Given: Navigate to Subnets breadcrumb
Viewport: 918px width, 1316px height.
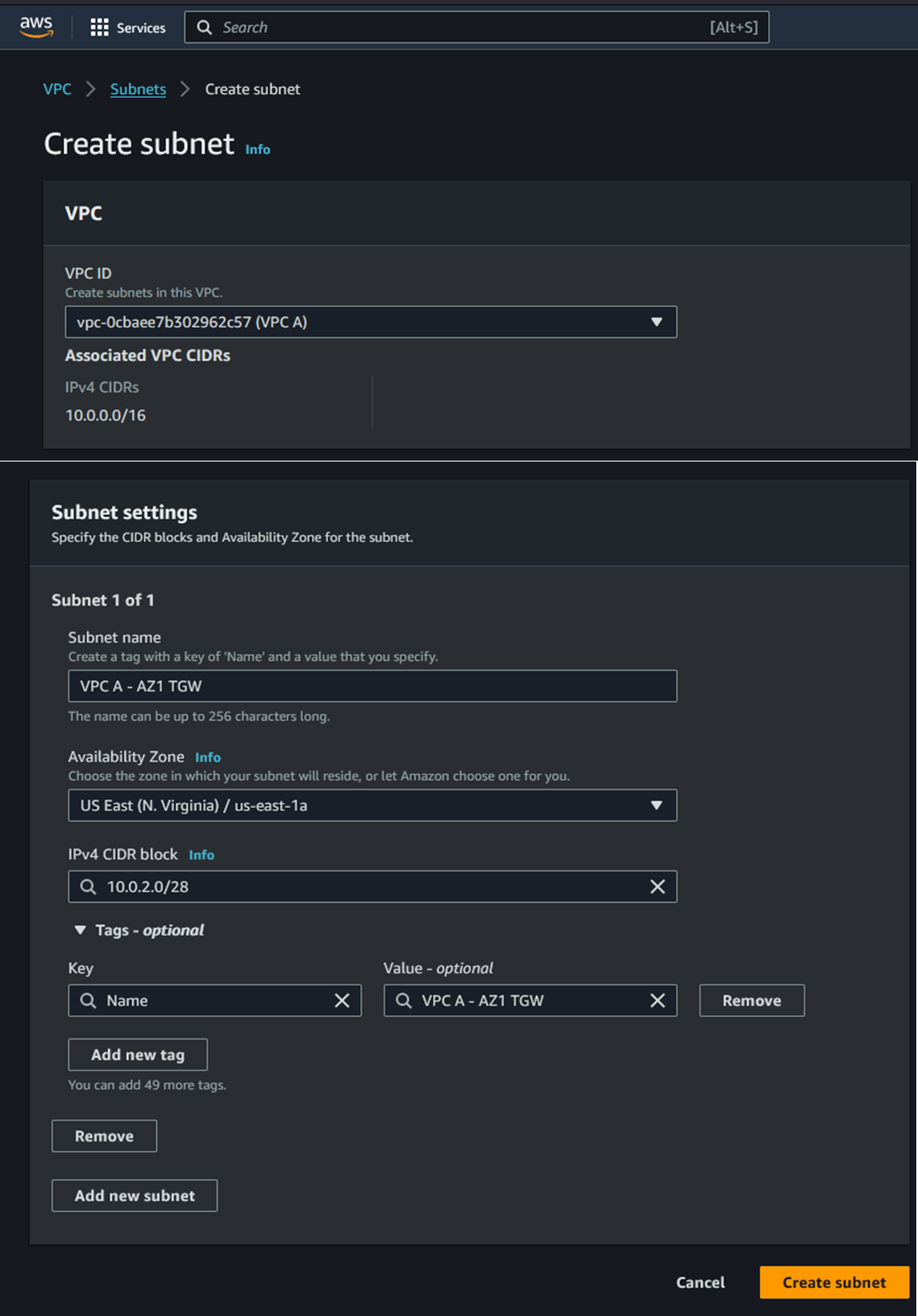Looking at the screenshot, I should (x=138, y=89).
